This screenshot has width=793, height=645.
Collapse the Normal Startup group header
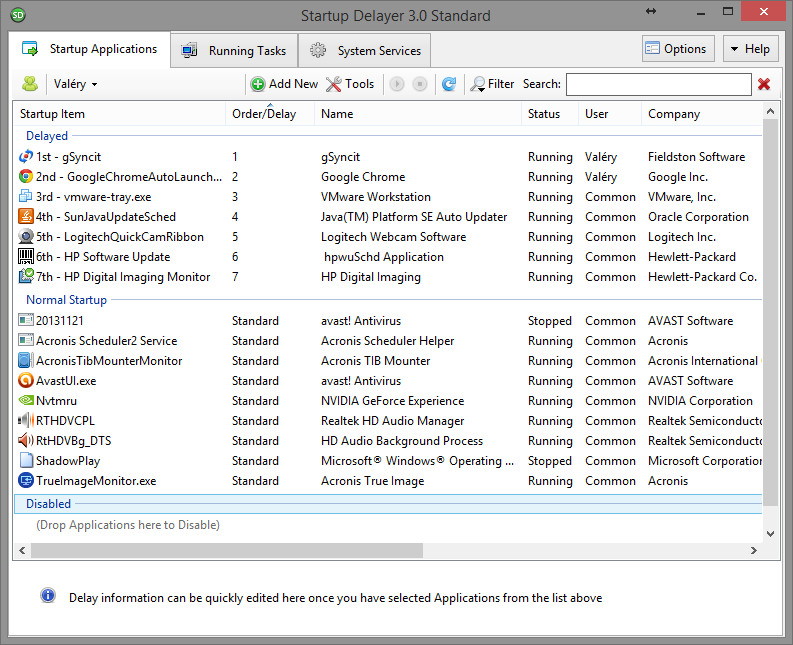pyautogui.click(x=66, y=299)
